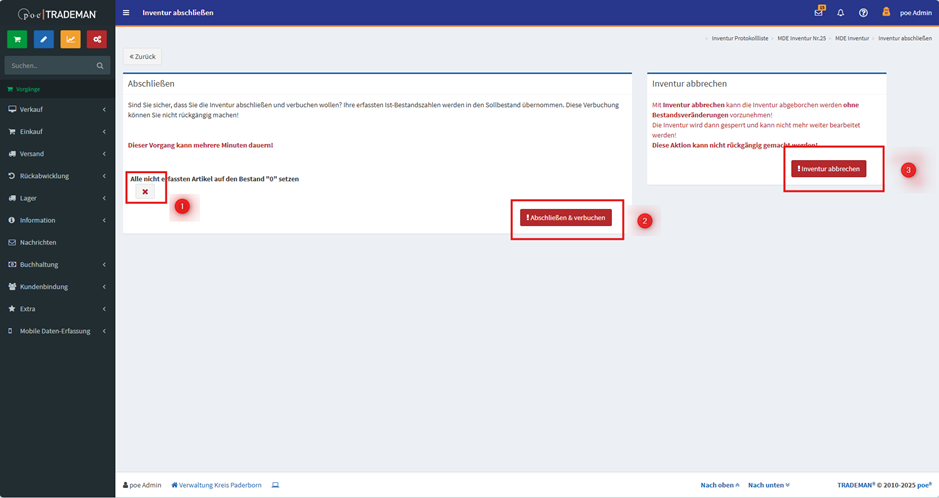Viewport: 939px width, 498px height.
Task: Click the Zurück button
Action: pyautogui.click(x=143, y=56)
